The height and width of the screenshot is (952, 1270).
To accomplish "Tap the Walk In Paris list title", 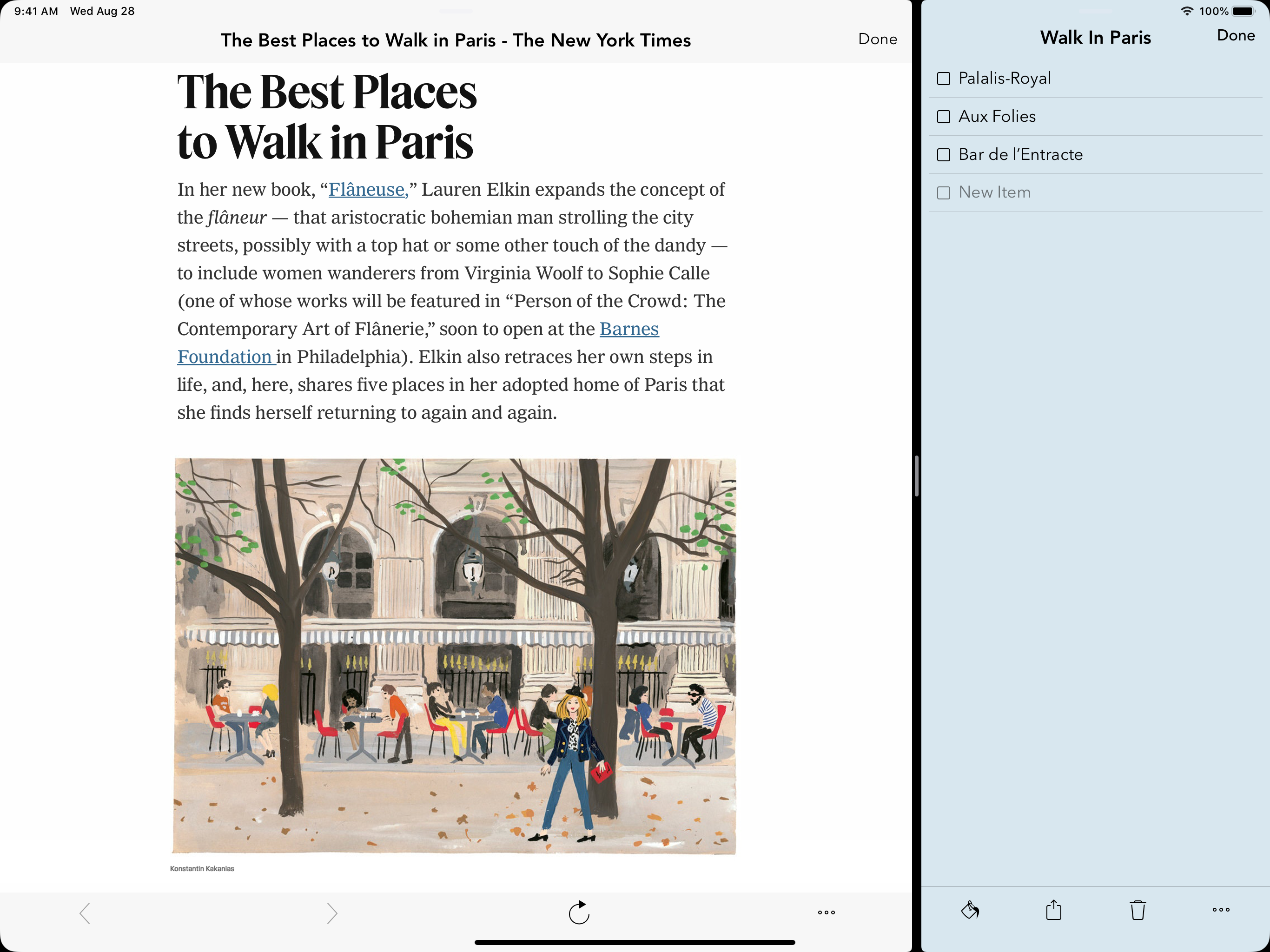I will pos(1095,38).
